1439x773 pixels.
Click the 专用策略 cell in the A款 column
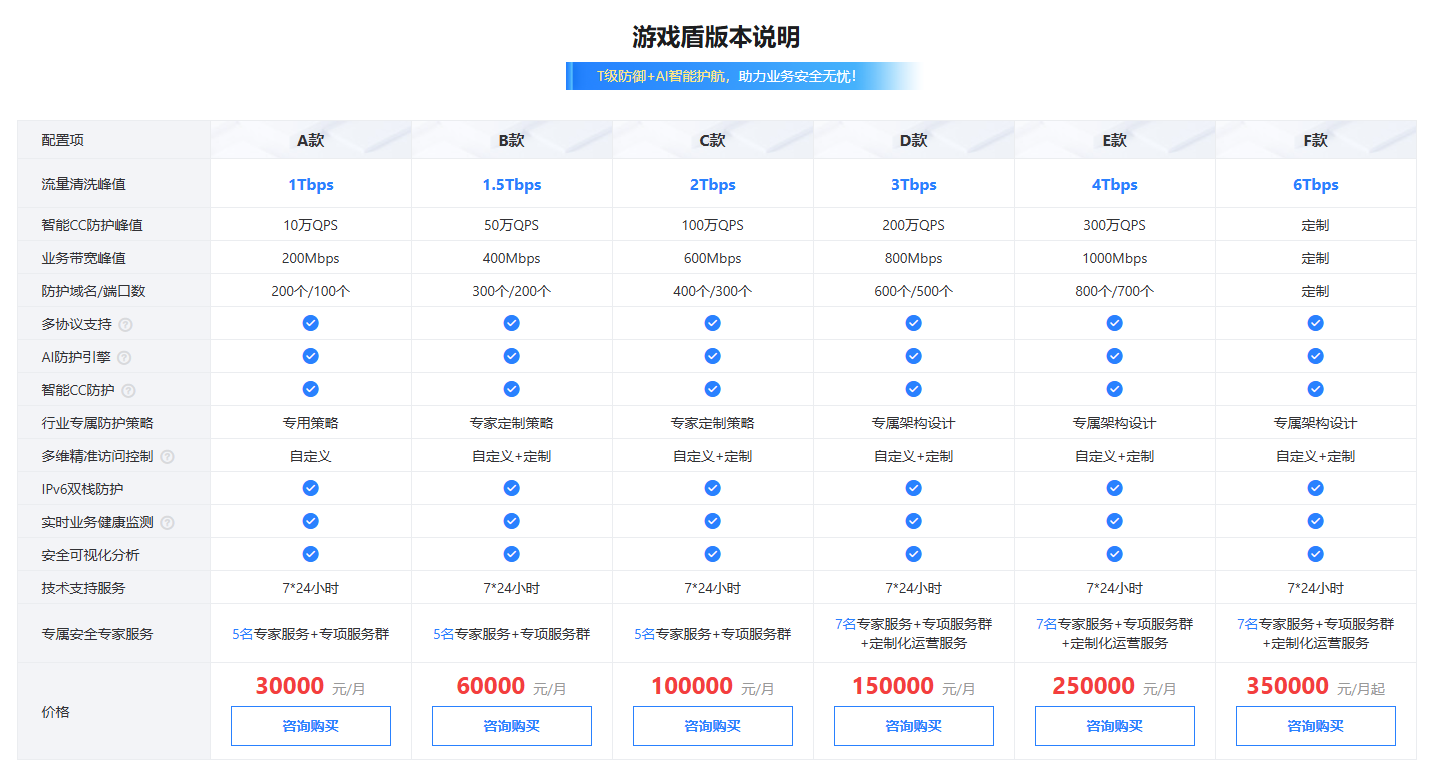pos(311,423)
